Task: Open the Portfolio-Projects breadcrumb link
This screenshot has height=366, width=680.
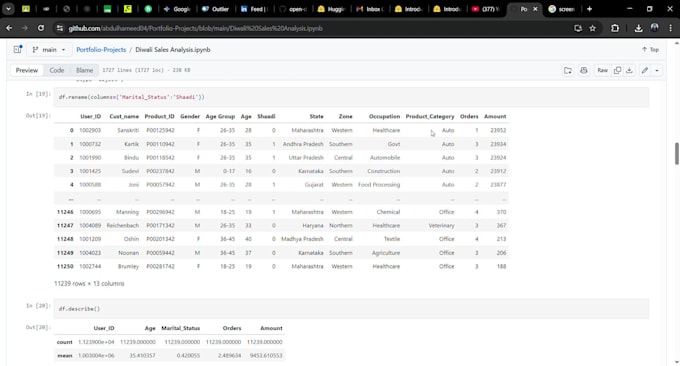Action: (101, 49)
